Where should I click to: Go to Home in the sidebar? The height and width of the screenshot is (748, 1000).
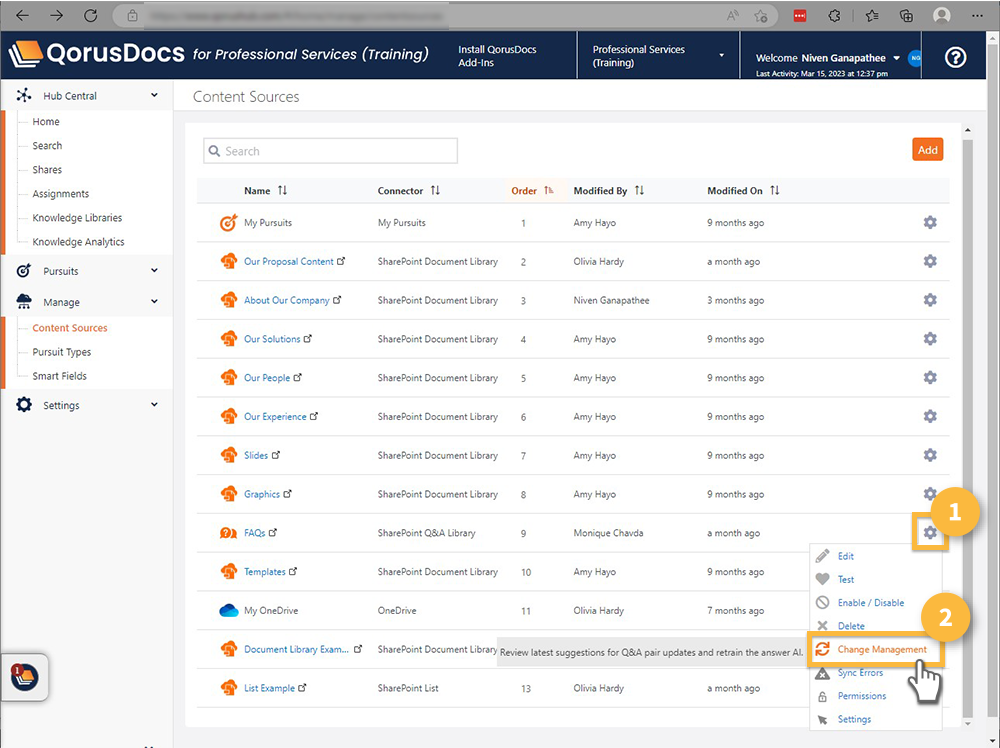click(46, 121)
